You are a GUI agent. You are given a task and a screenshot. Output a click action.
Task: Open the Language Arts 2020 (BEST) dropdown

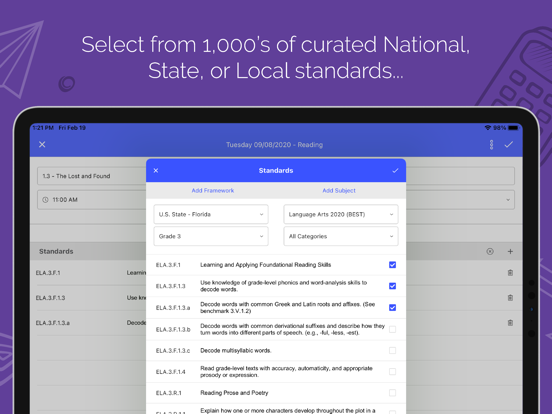(341, 214)
